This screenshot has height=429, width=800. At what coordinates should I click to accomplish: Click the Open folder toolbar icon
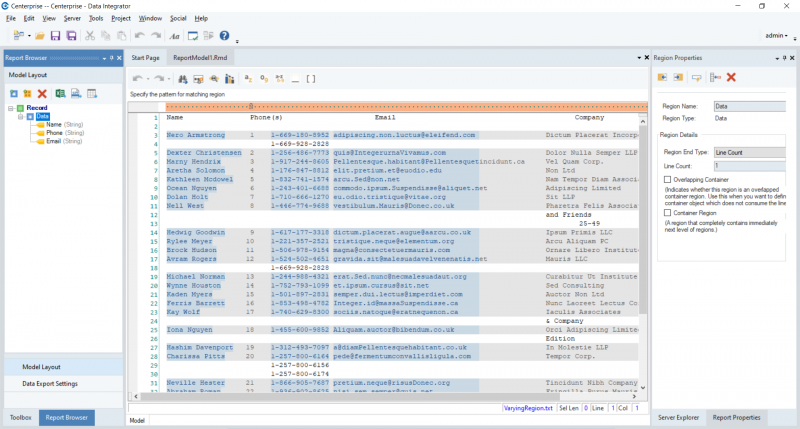coord(39,36)
